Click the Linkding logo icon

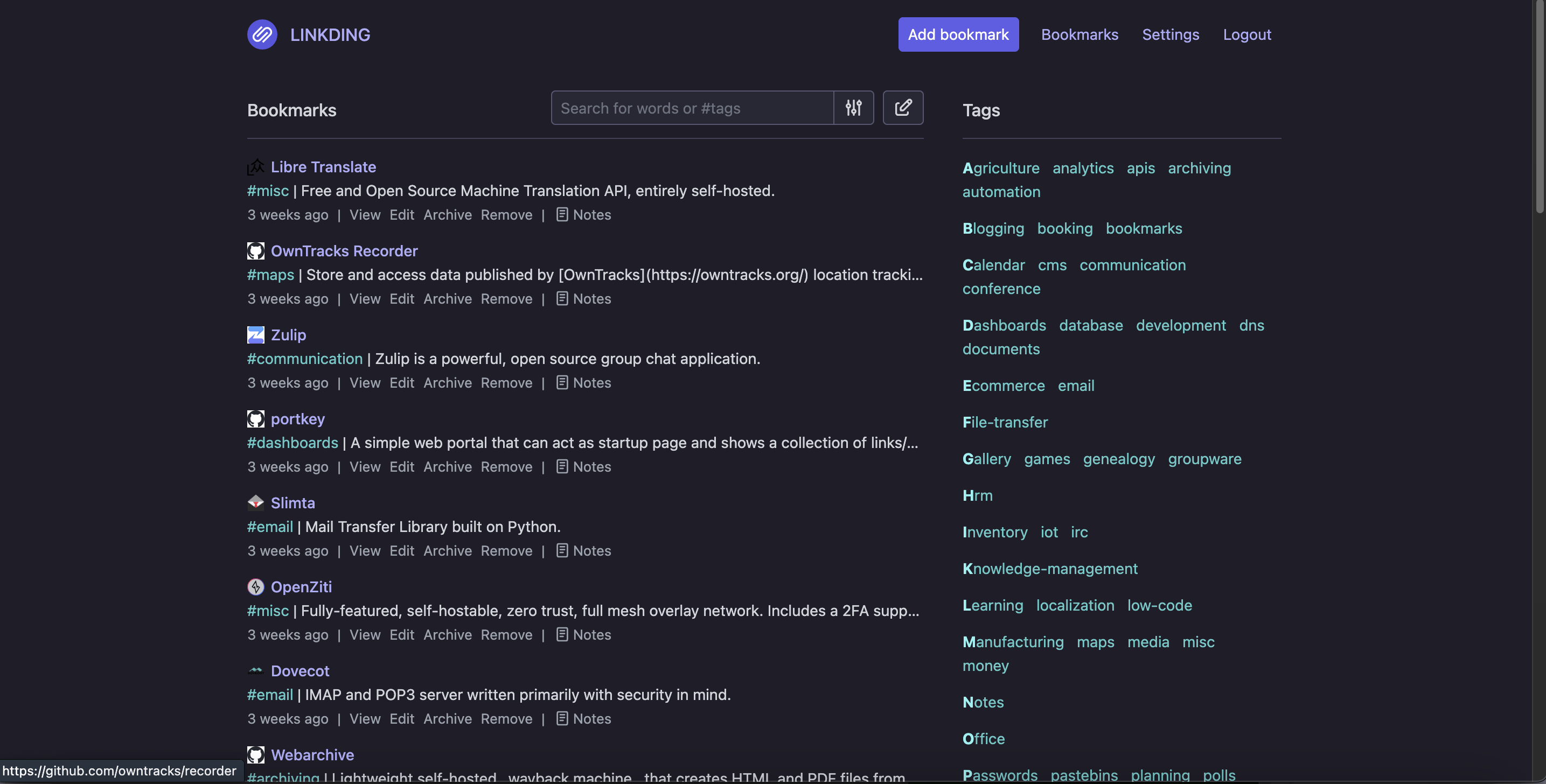pos(262,35)
